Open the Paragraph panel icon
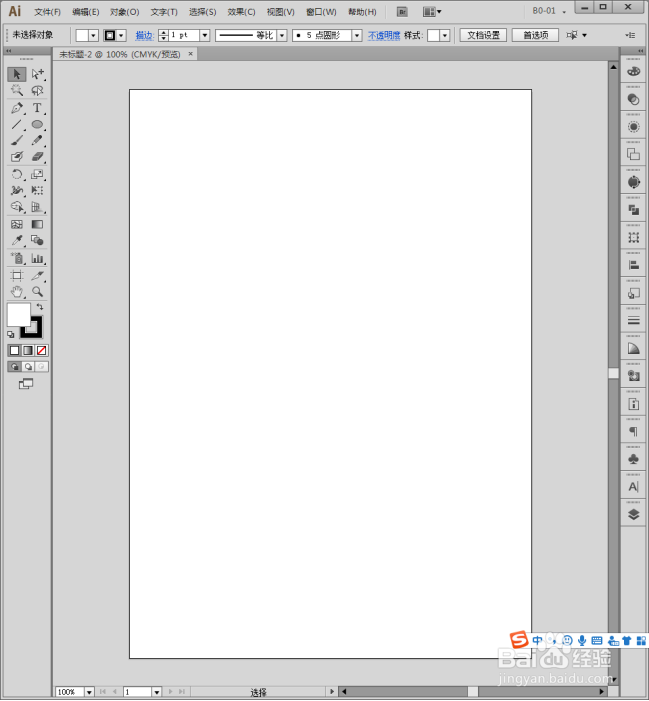This screenshot has width=649, height=701. click(633, 431)
